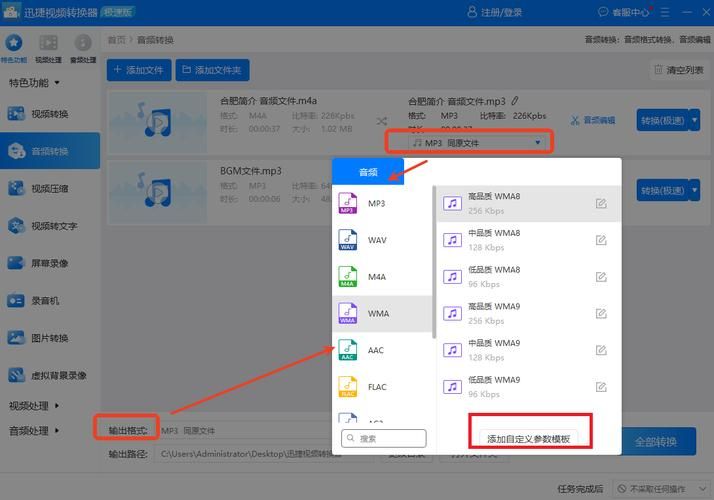This screenshot has height=500, width=714.
Task: Convert BGM文件.mp3 with 转换(极速)
Action: point(662,190)
